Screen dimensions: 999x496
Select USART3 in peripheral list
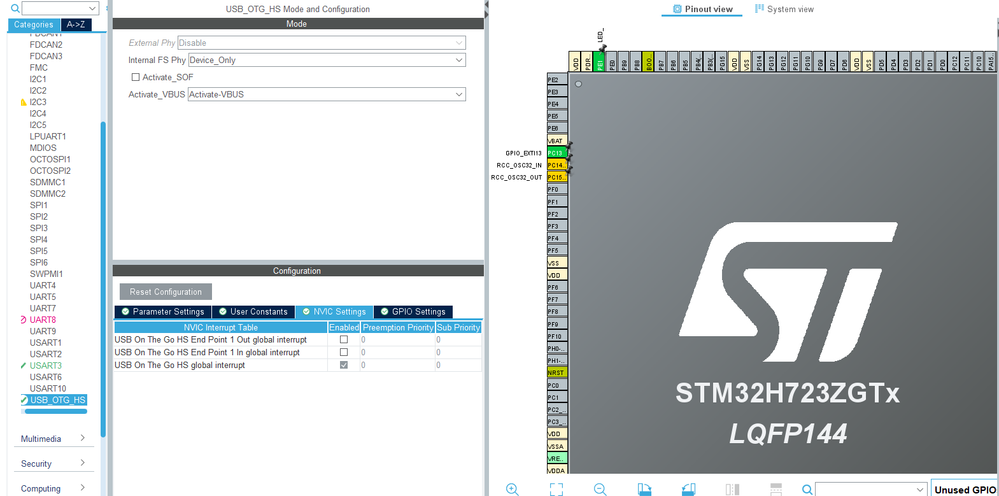[45, 365]
